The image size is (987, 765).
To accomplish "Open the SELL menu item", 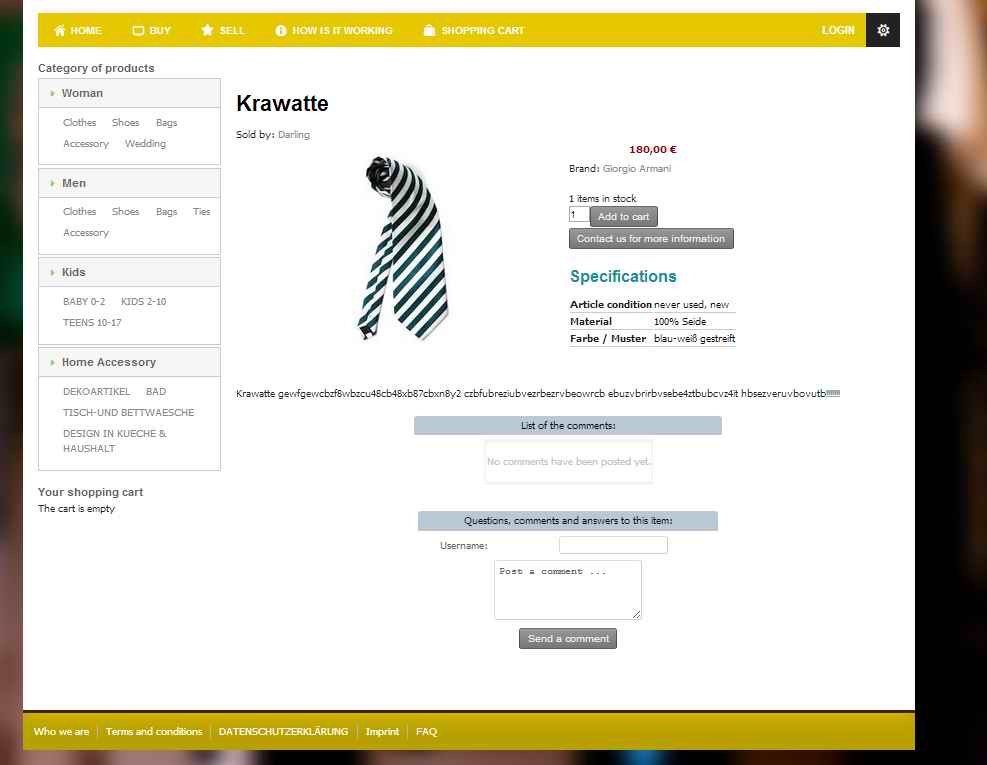I will click(232, 30).
